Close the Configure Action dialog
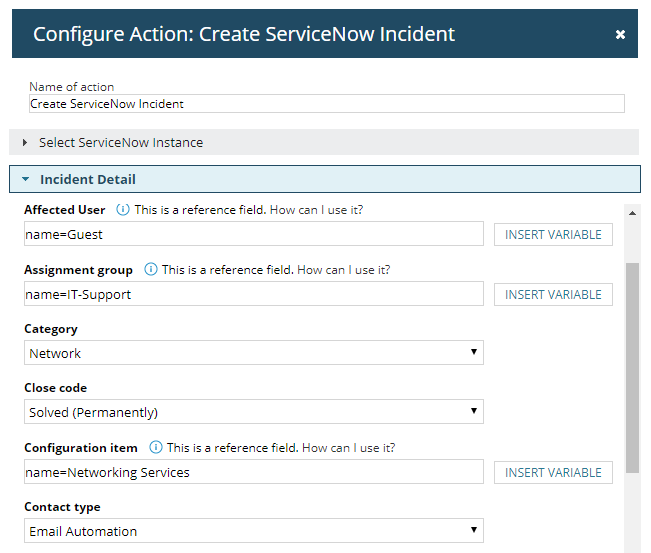 tap(620, 35)
